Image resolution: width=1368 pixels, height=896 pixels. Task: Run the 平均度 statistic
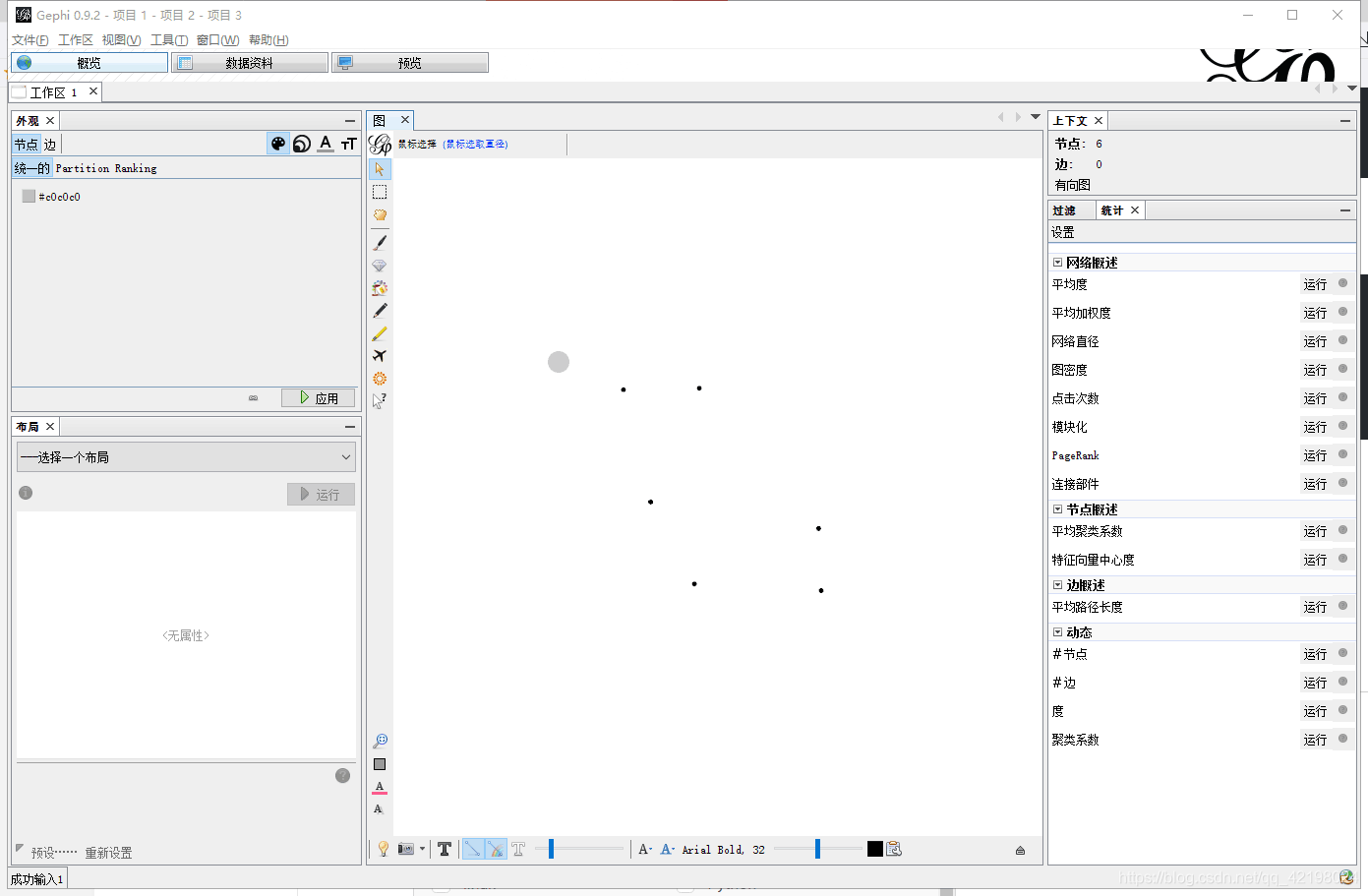click(1315, 284)
